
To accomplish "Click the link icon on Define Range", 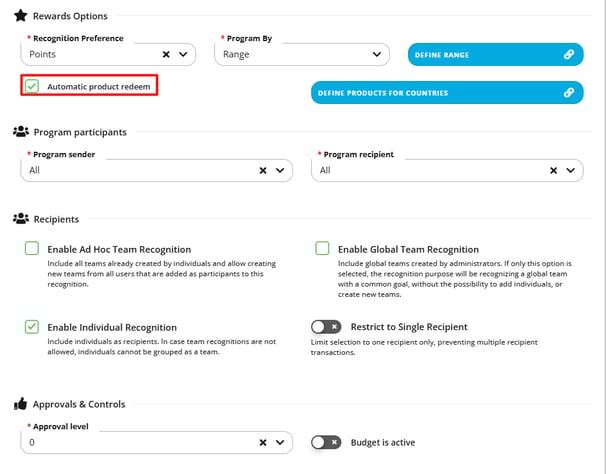I will [x=569, y=55].
